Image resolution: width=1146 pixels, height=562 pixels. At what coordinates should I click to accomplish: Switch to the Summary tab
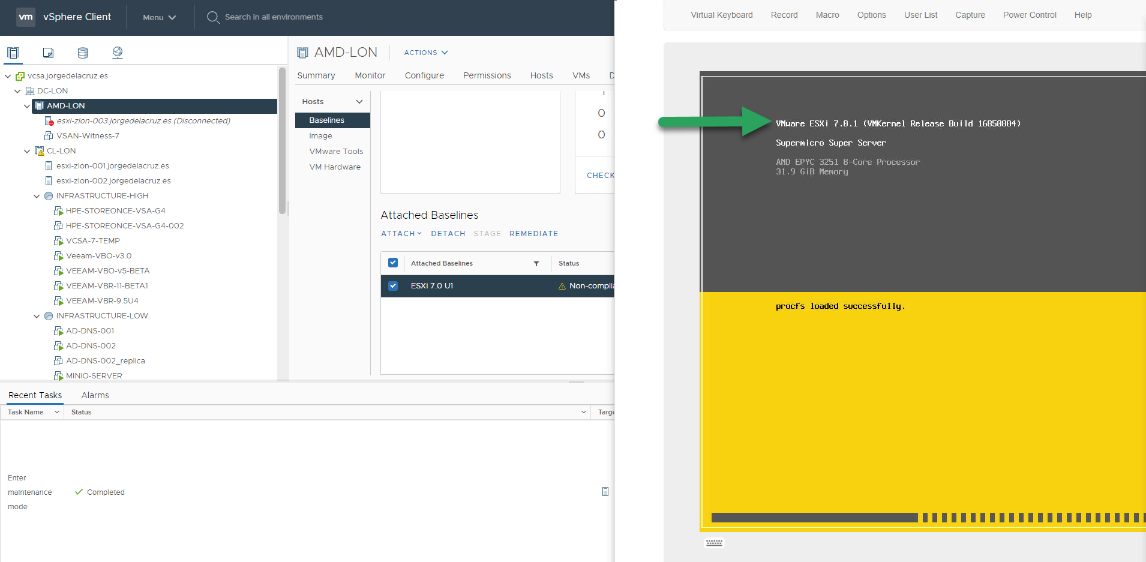pyautogui.click(x=316, y=75)
